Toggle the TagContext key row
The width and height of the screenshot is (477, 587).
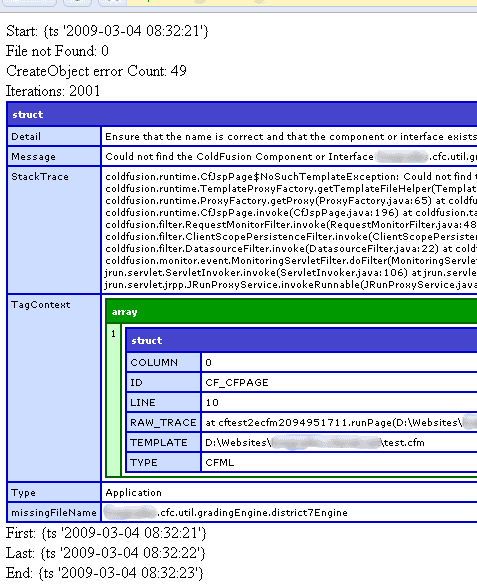[x=54, y=388]
